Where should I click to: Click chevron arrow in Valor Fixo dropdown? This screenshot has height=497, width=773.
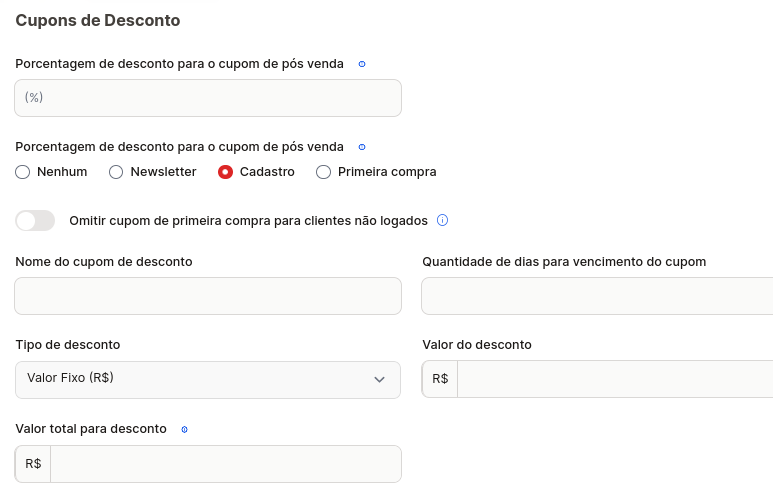(379, 380)
